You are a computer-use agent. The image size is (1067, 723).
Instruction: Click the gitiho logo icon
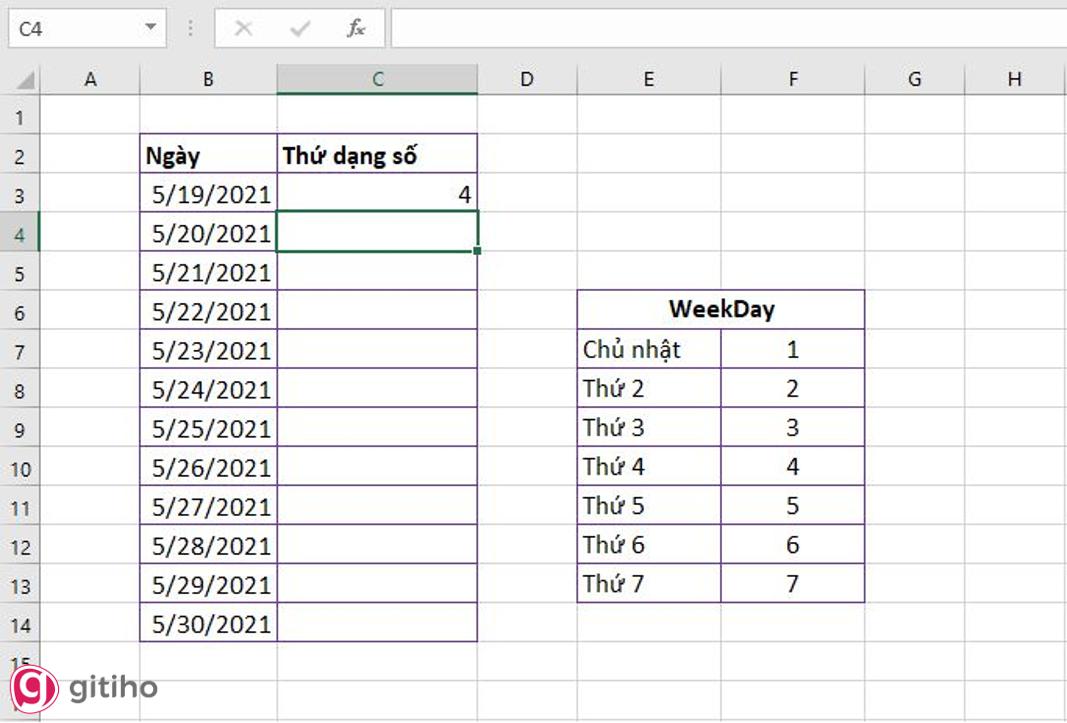[x=34, y=689]
